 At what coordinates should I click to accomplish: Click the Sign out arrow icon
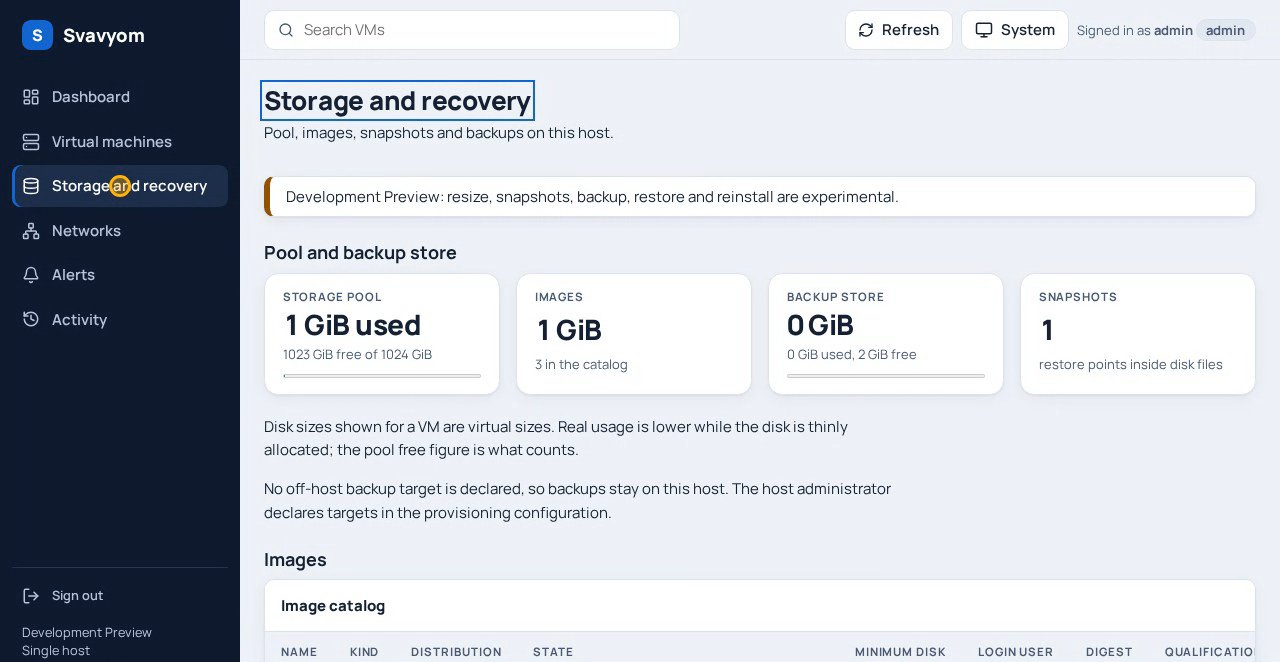(x=31, y=596)
